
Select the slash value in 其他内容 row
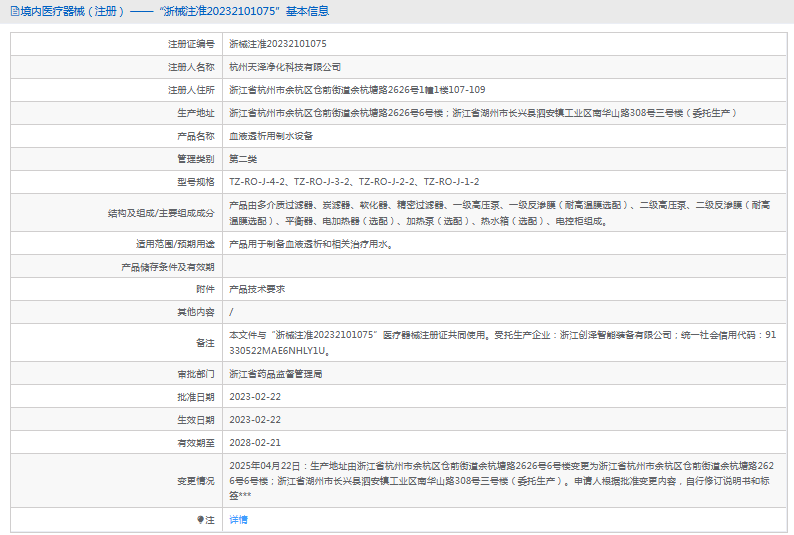click(x=231, y=312)
